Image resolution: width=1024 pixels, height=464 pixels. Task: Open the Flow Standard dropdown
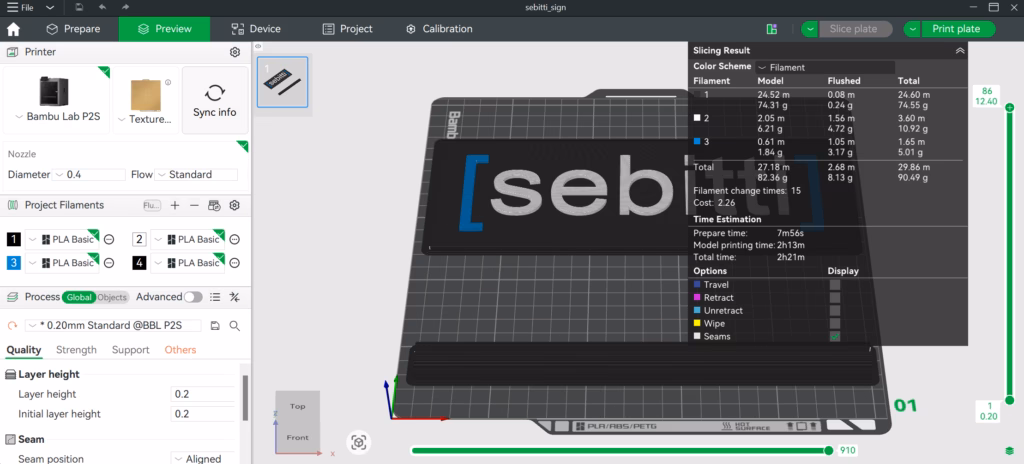click(x=197, y=175)
